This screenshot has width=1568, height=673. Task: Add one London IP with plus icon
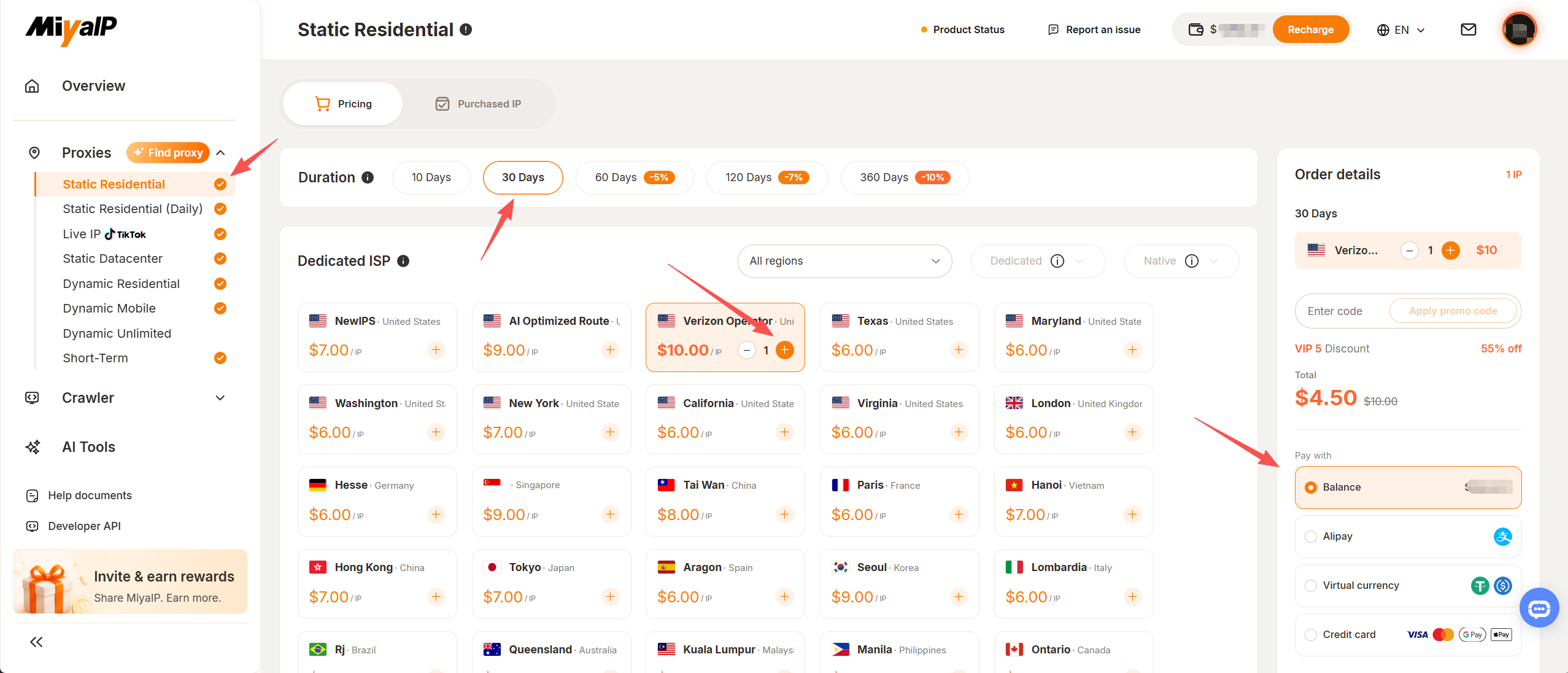click(x=1132, y=432)
